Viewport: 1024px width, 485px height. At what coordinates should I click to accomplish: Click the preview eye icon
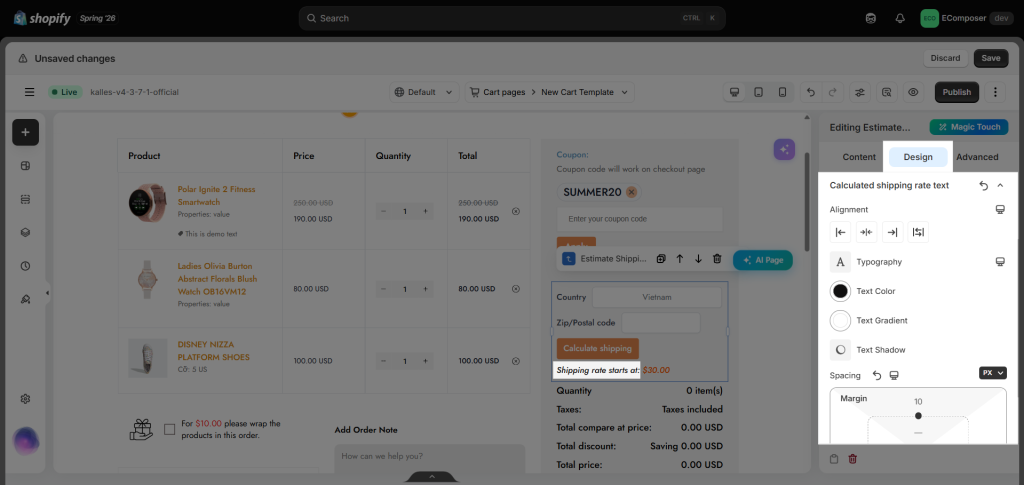tap(913, 92)
